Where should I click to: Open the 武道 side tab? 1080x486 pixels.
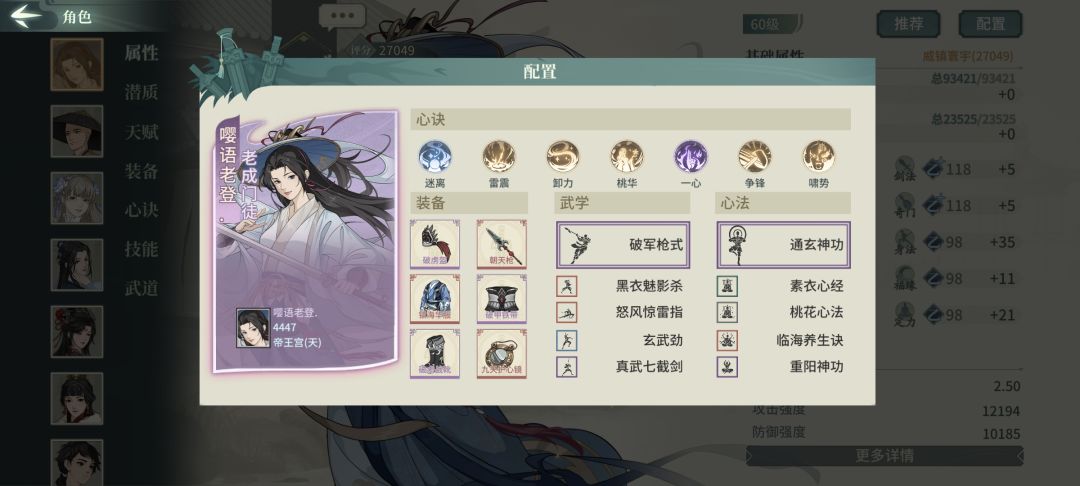(x=141, y=288)
